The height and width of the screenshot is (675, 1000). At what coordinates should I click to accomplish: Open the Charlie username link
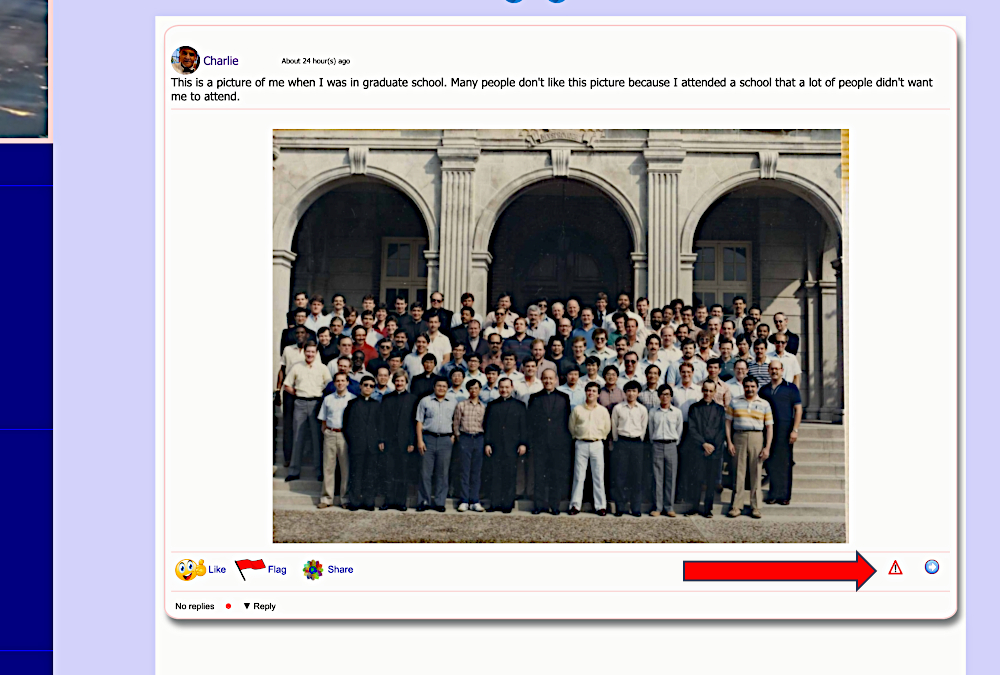(x=221, y=61)
